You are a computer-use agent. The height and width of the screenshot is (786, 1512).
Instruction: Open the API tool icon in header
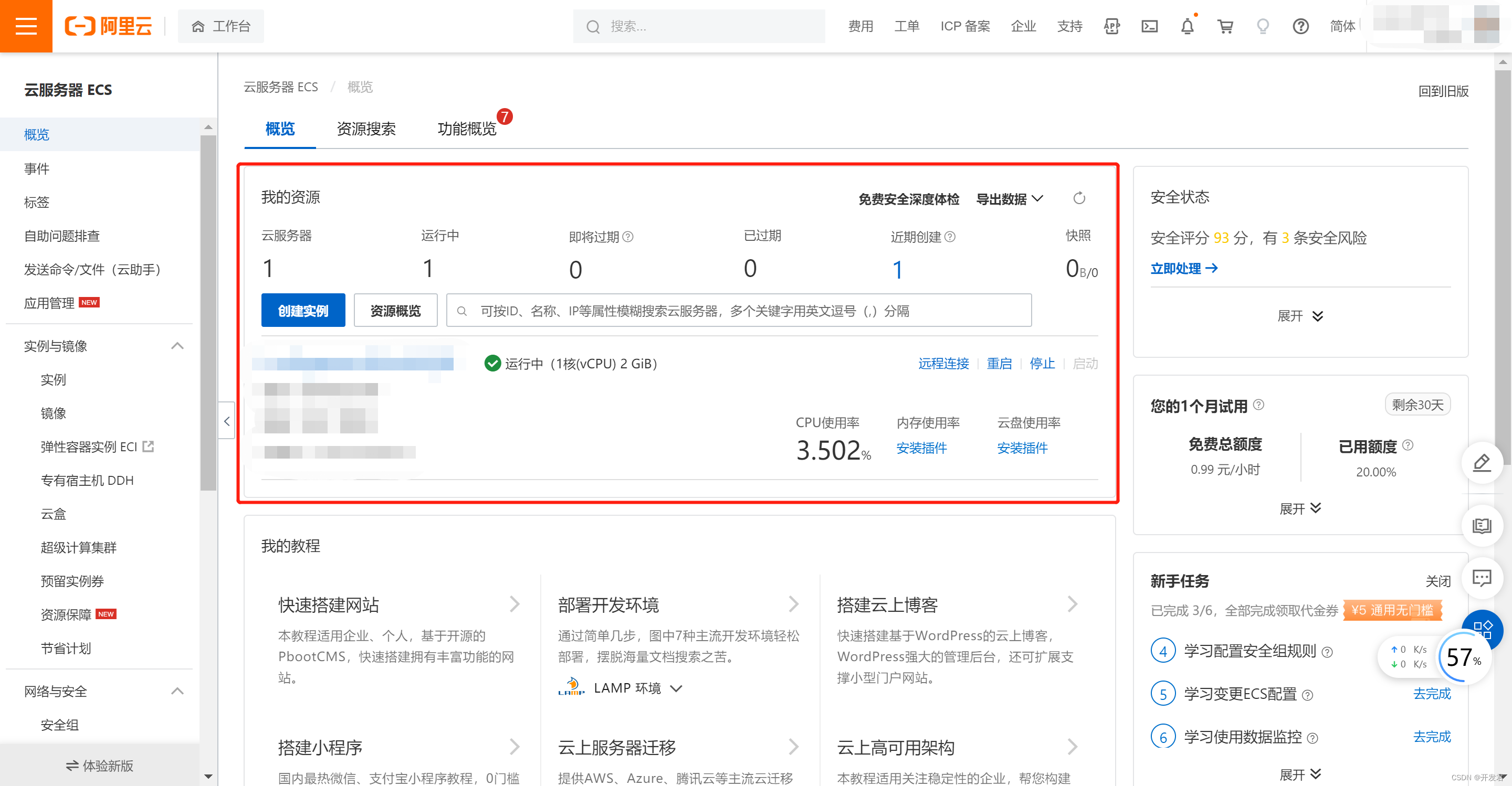point(1112,26)
